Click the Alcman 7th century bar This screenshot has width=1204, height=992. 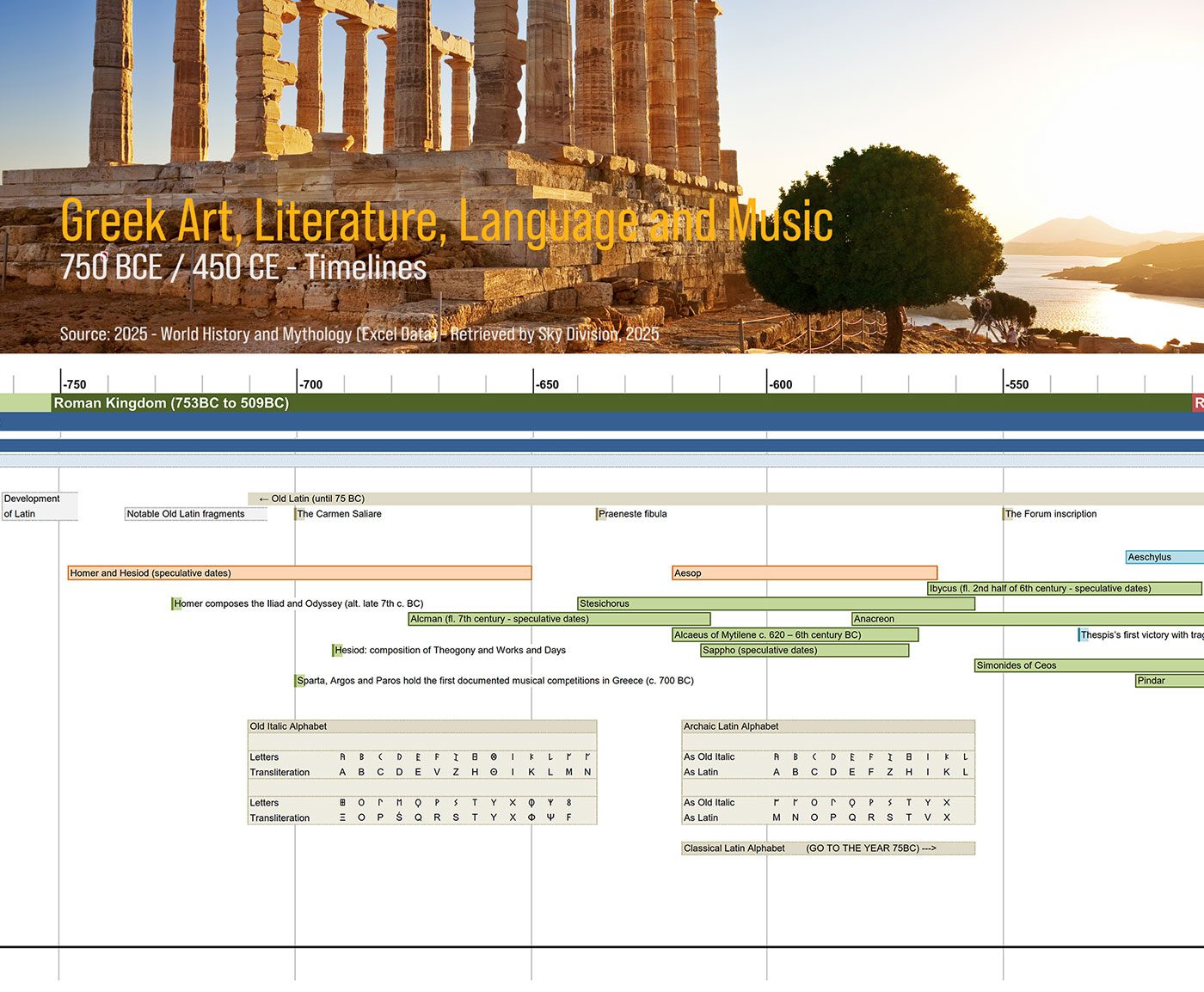click(x=559, y=619)
